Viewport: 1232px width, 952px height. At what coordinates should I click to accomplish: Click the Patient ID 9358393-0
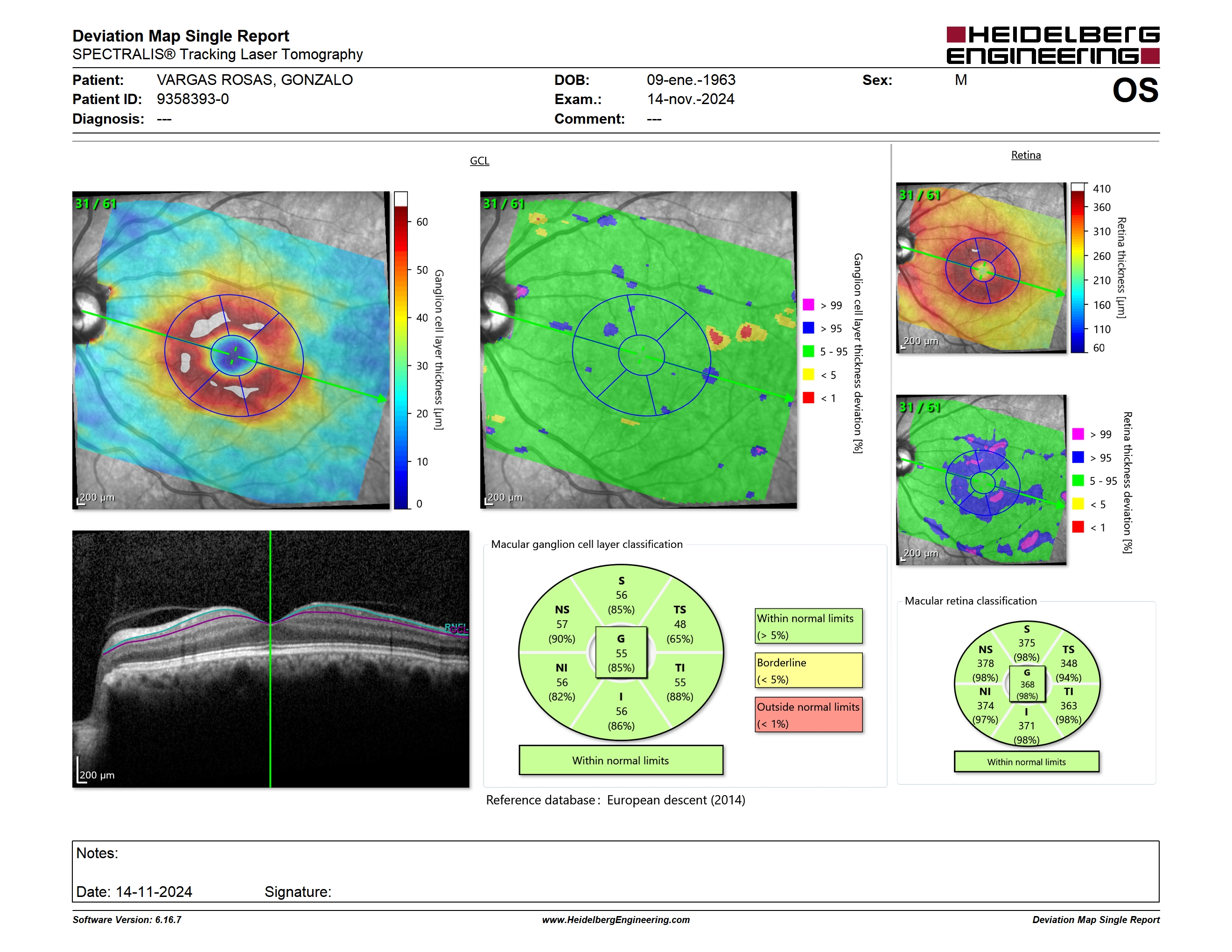(x=192, y=99)
